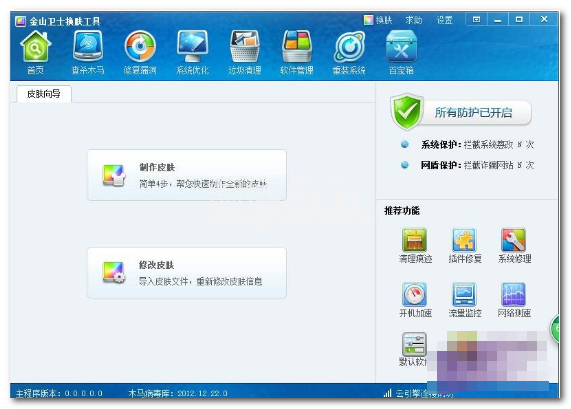Click the 金山卫士换肤工具 window title

coord(65,21)
